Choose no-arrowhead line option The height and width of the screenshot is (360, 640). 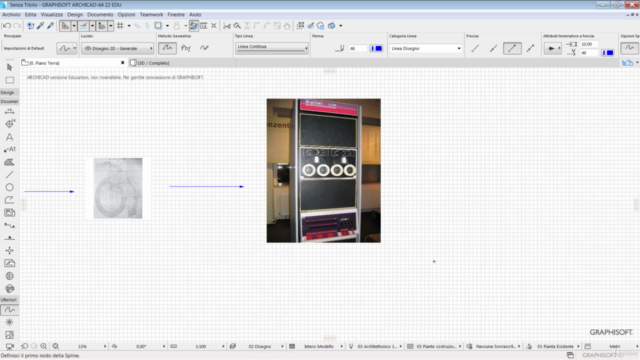[x=475, y=48]
